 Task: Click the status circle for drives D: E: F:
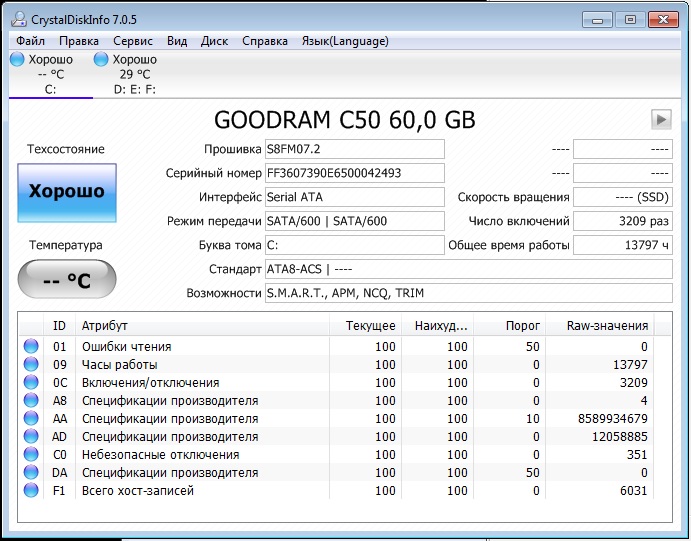coord(100,59)
